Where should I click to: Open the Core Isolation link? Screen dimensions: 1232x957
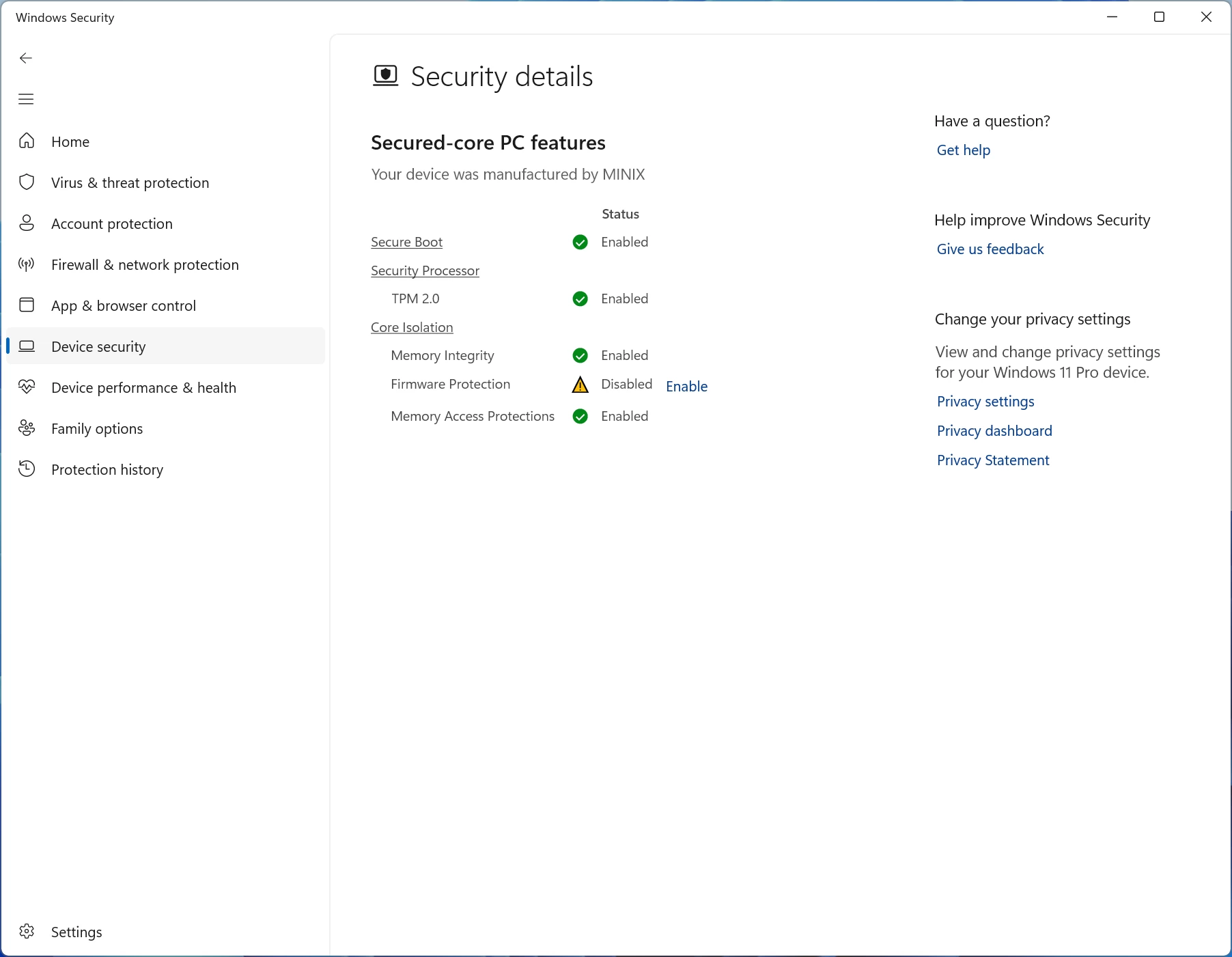(x=412, y=327)
